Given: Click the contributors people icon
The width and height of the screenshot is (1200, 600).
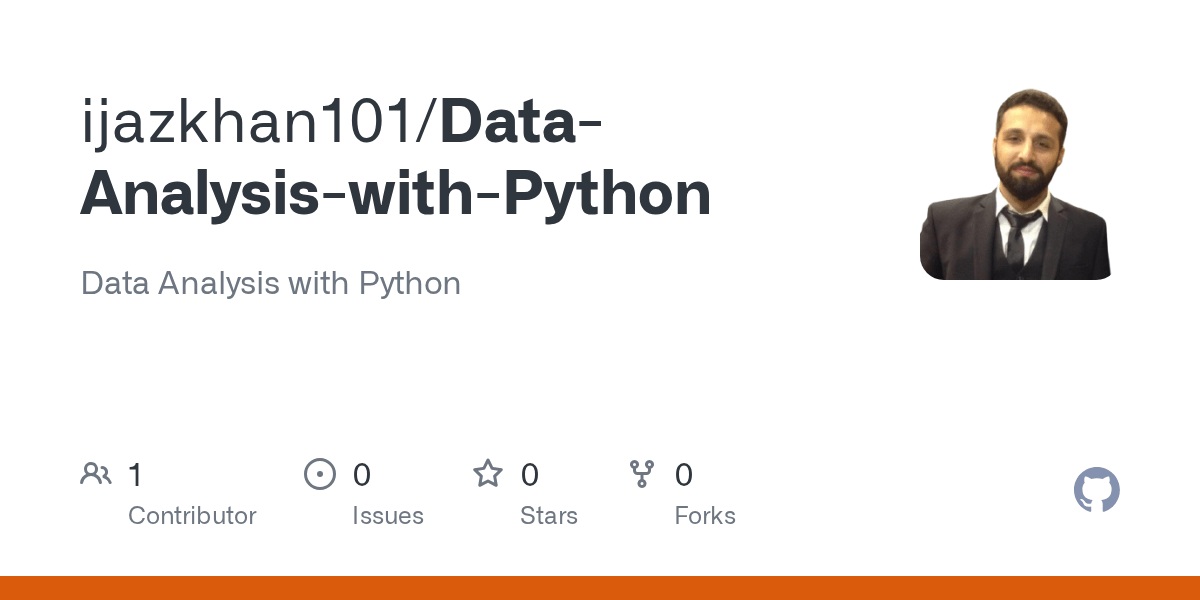Looking at the screenshot, I should [96, 474].
